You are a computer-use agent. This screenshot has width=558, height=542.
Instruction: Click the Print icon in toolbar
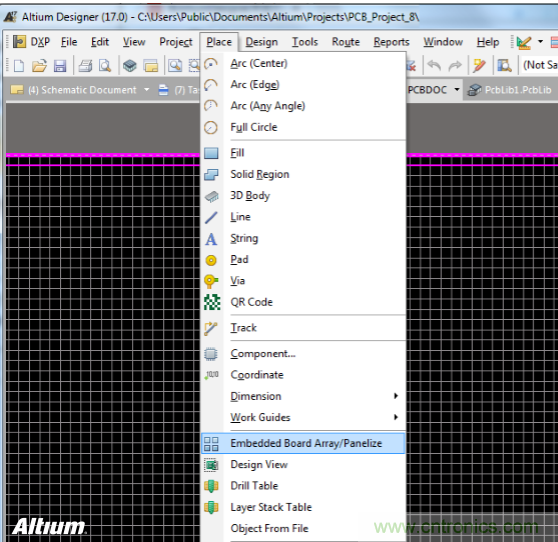pyautogui.click(x=85, y=65)
